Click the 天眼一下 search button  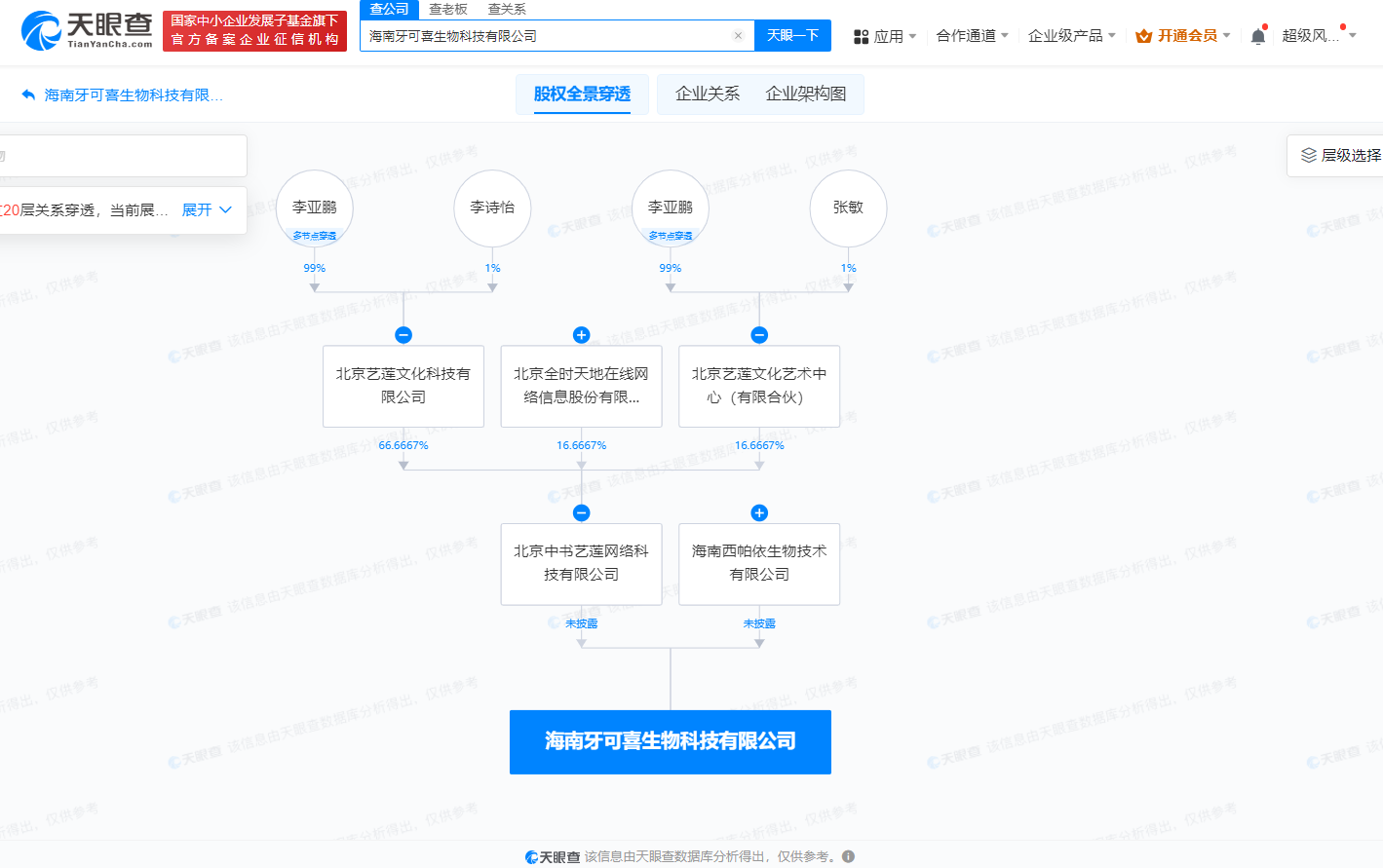(792, 36)
